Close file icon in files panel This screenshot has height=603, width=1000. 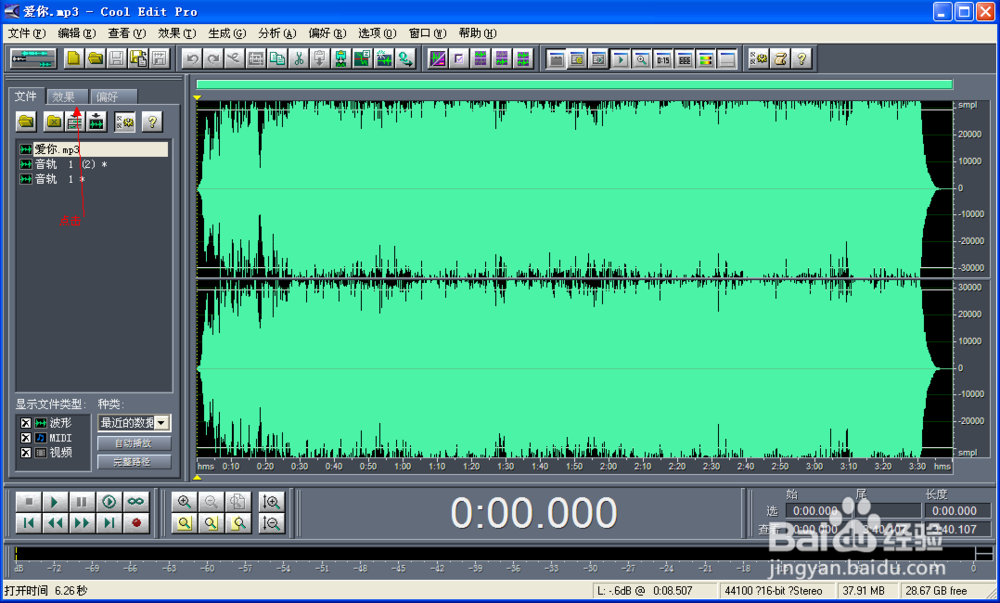click(54, 121)
